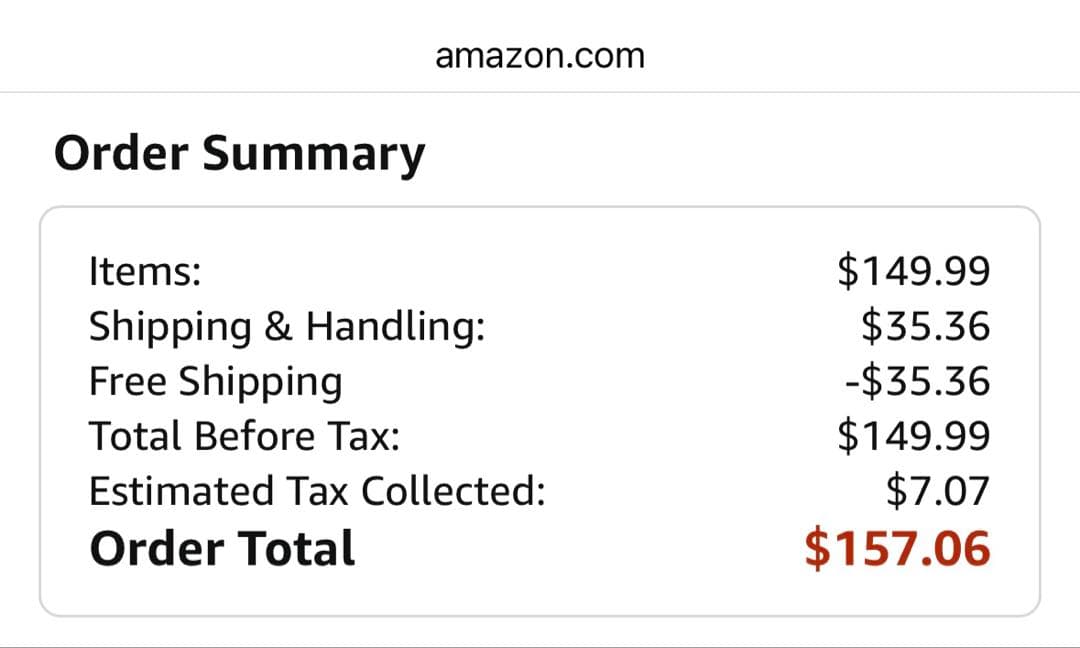Click the Total Before Tax amount $149.99
This screenshot has height=648, width=1080.
tap(913, 437)
